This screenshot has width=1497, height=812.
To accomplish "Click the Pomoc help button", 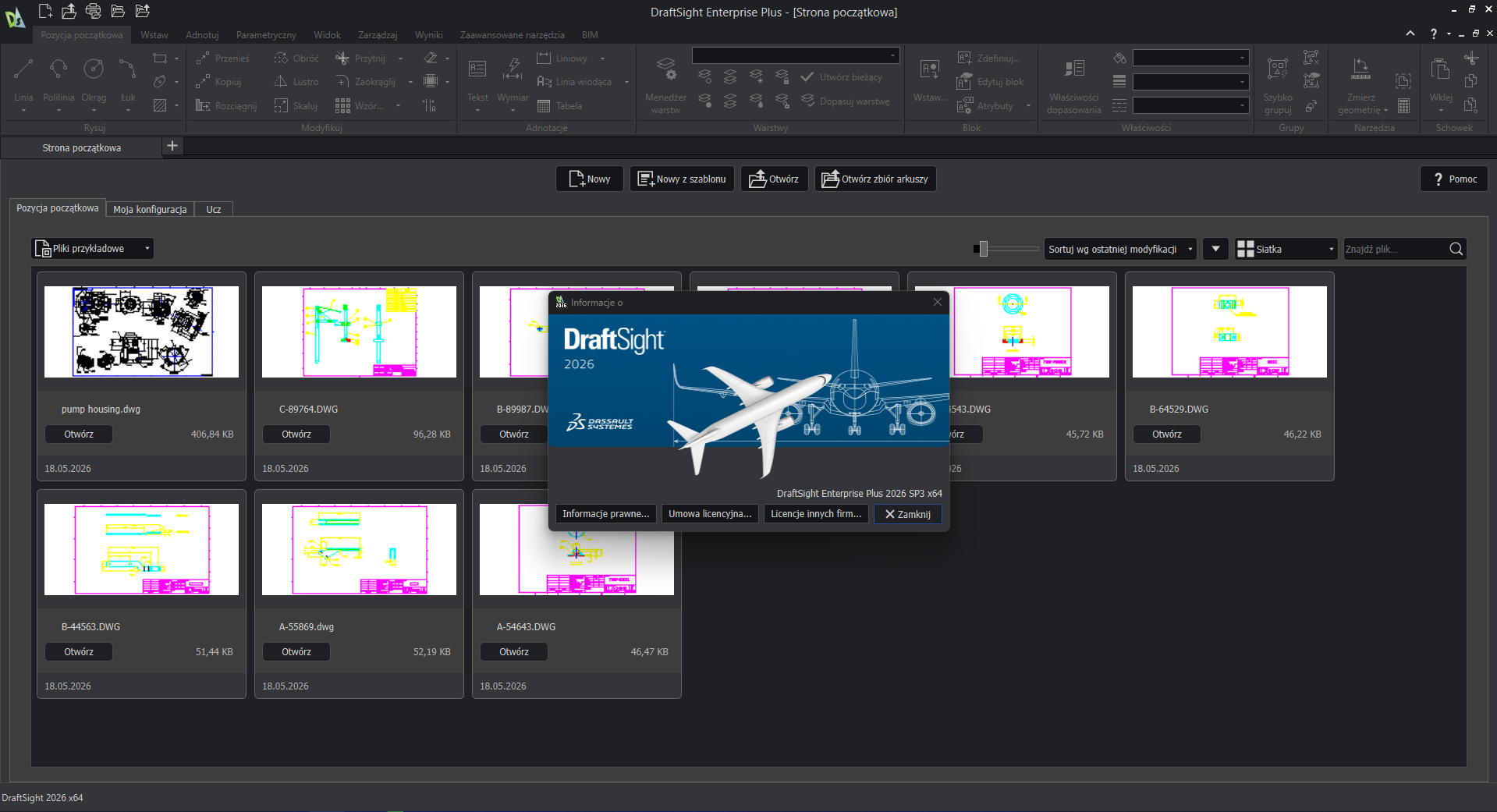I will point(1454,179).
